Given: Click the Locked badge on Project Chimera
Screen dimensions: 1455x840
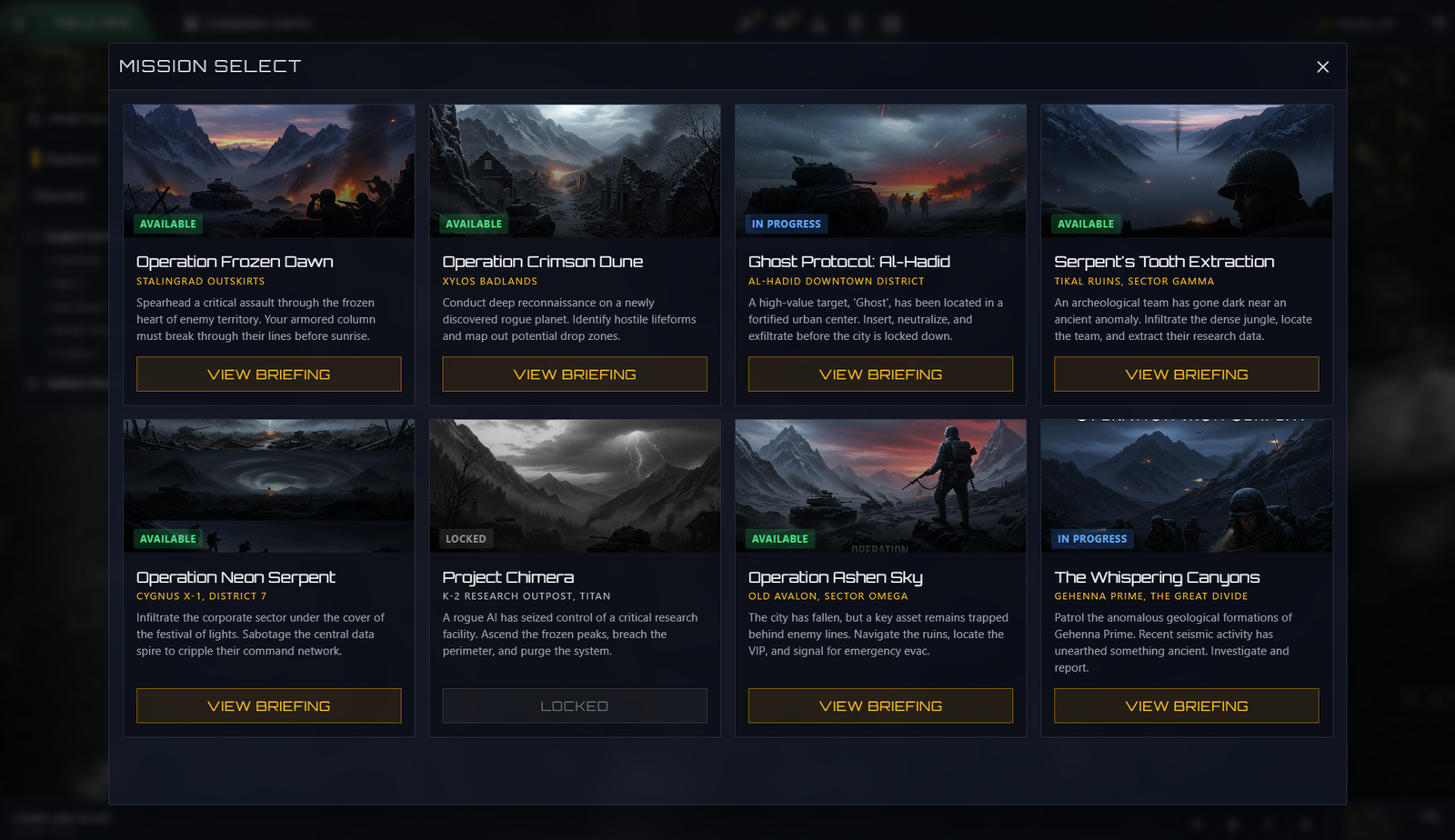Looking at the screenshot, I should pos(466,539).
